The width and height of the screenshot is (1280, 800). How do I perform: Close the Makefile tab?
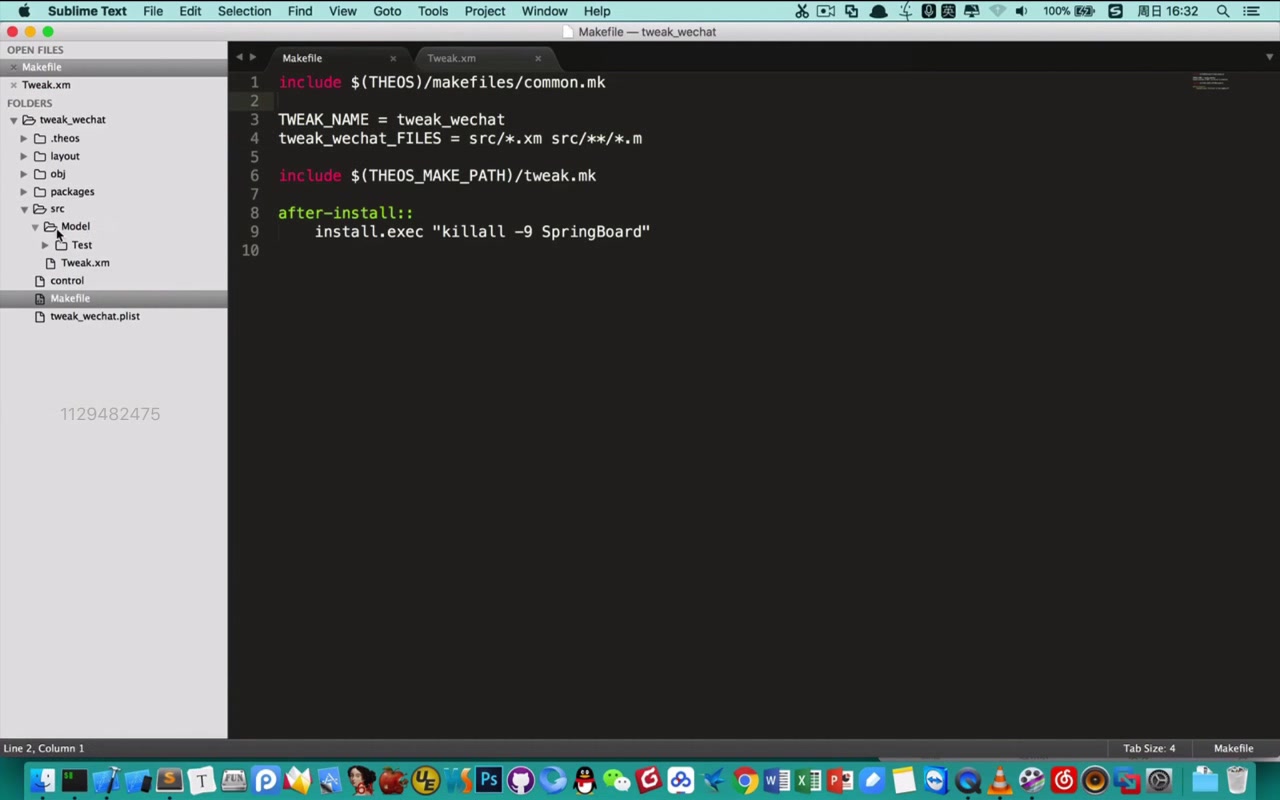(393, 58)
